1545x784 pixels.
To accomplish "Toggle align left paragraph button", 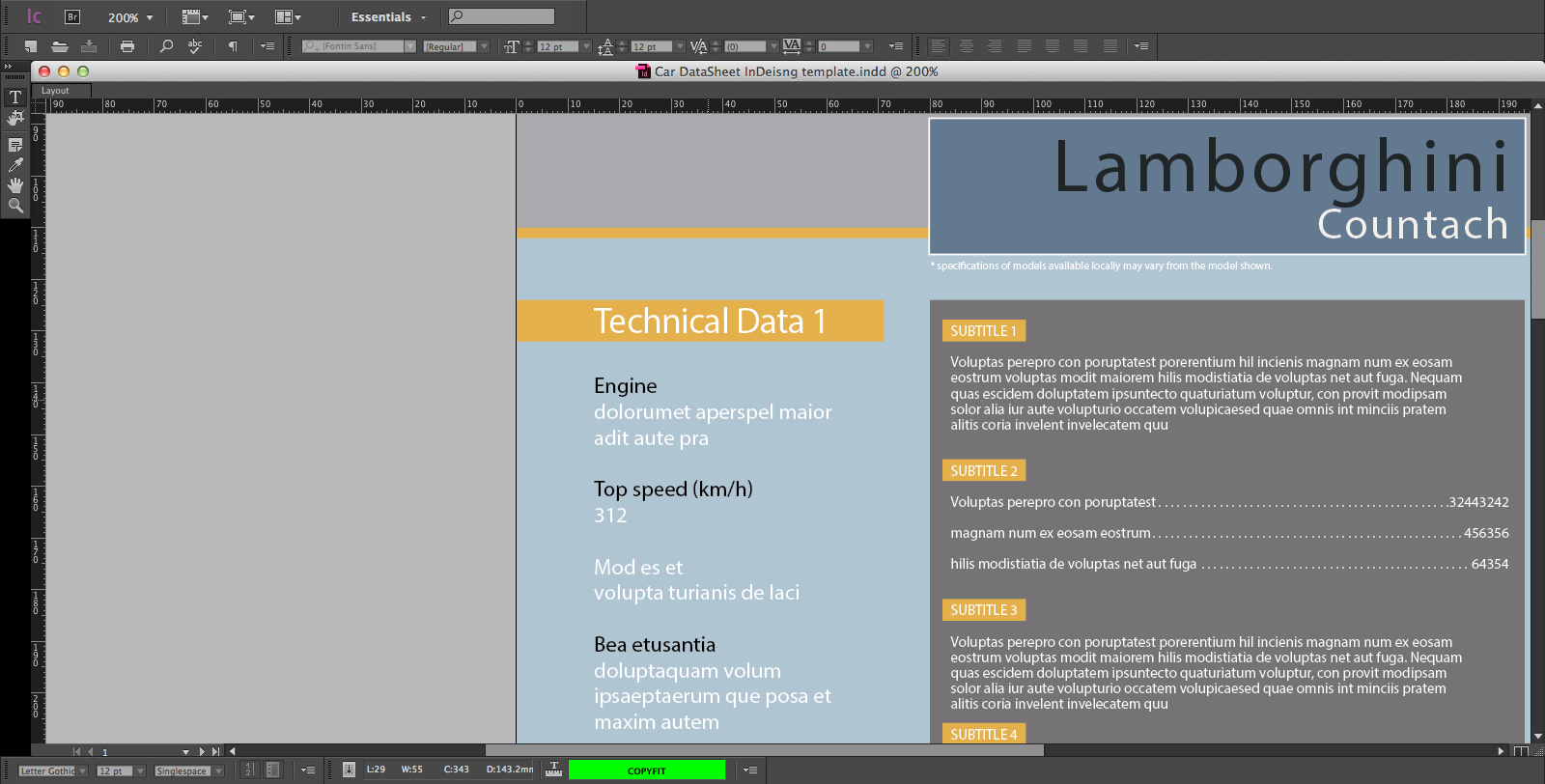I will tap(938, 46).
